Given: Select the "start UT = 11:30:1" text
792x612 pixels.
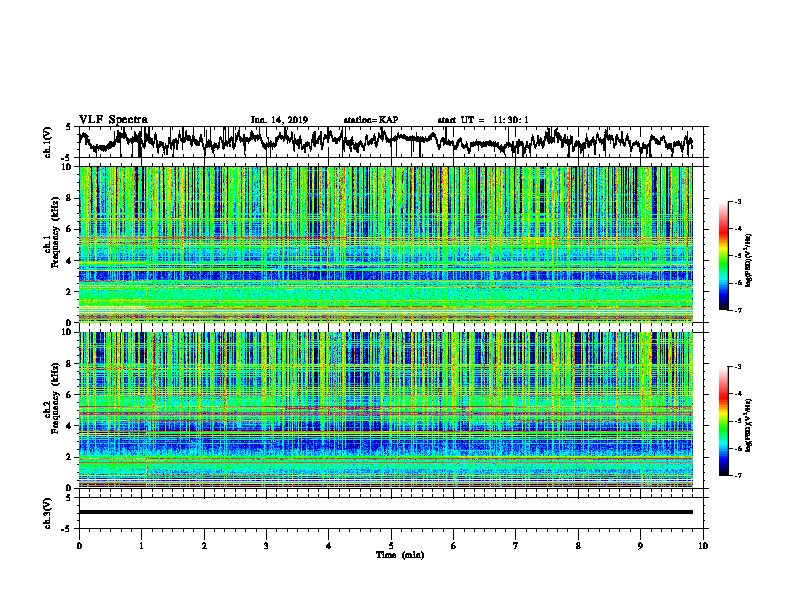Looking at the screenshot, I should point(483,120).
